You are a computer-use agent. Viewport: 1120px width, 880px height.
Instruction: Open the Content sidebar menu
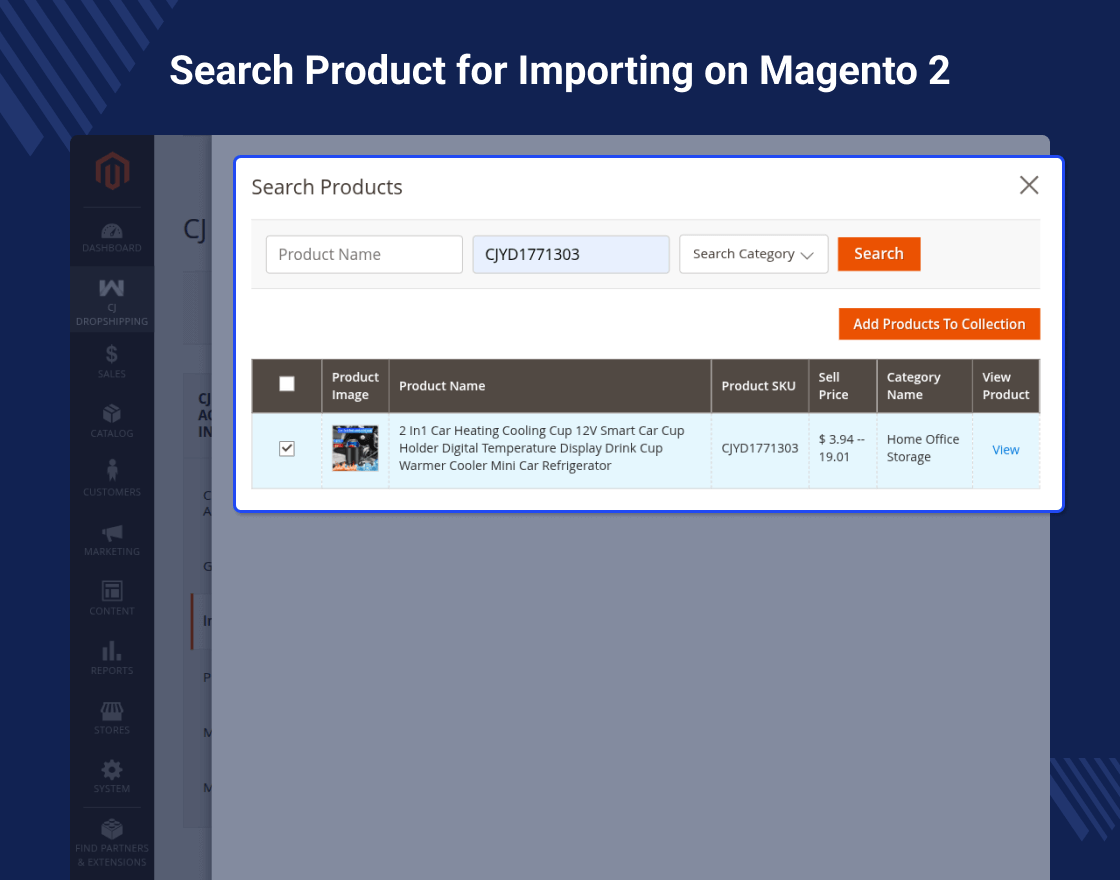112,598
